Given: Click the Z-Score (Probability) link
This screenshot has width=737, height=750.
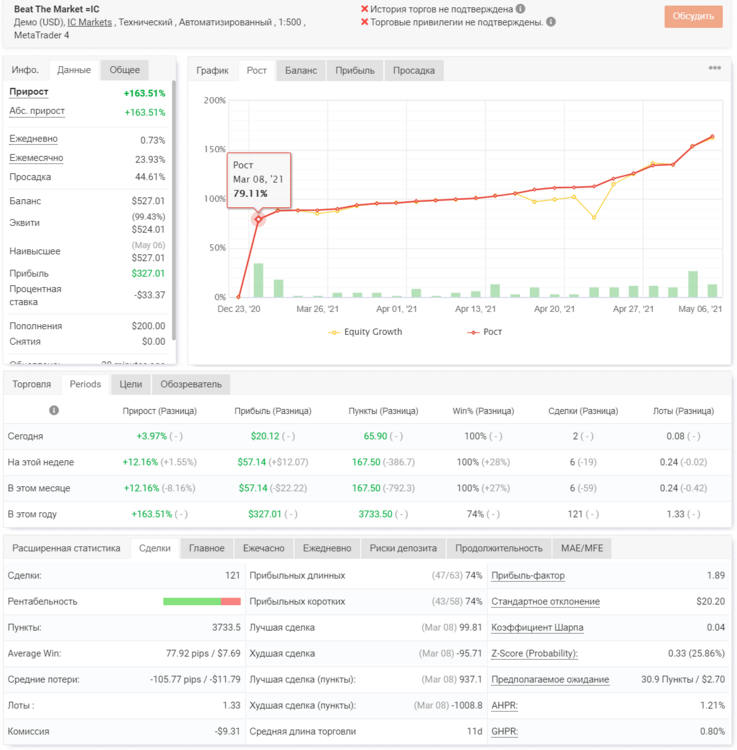Looking at the screenshot, I should (x=535, y=653).
